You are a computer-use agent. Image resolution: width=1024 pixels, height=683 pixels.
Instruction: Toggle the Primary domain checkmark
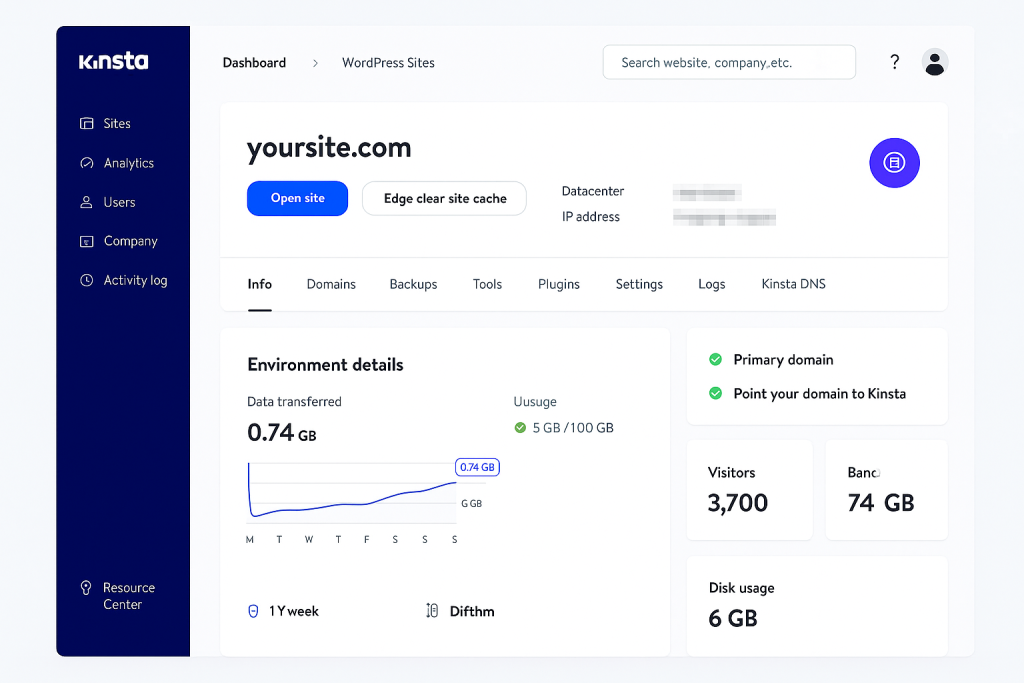click(715, 360)
